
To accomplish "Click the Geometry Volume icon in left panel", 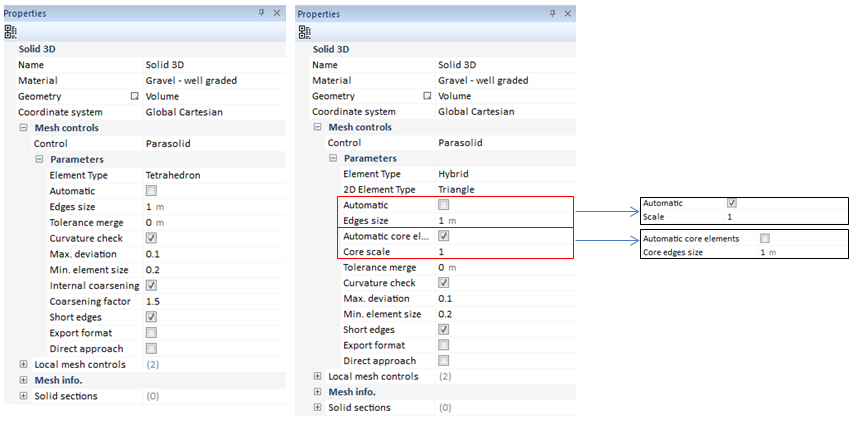I will pyautogui.click(x=133, y=96).
